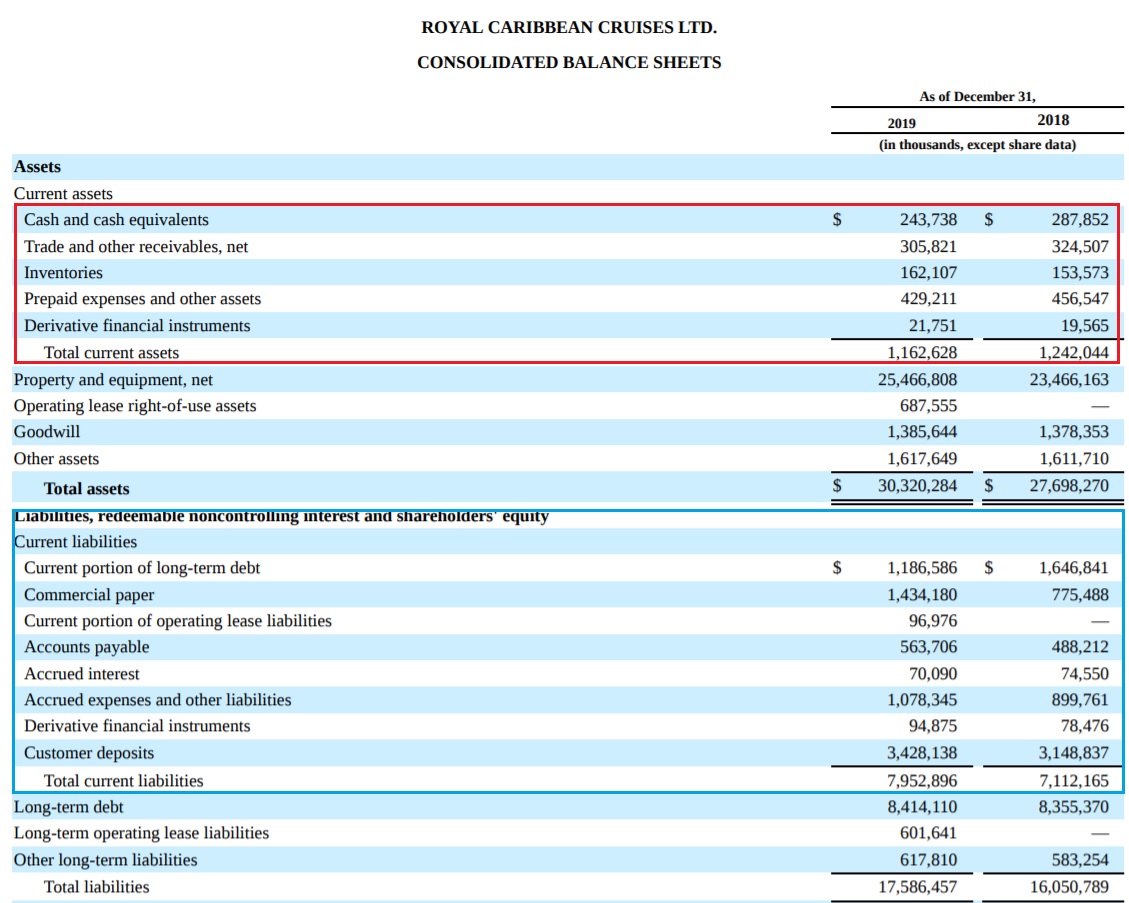Click the 'Current liabilities' subheading
The image size is (1129, 903).
tap(75, 542)
